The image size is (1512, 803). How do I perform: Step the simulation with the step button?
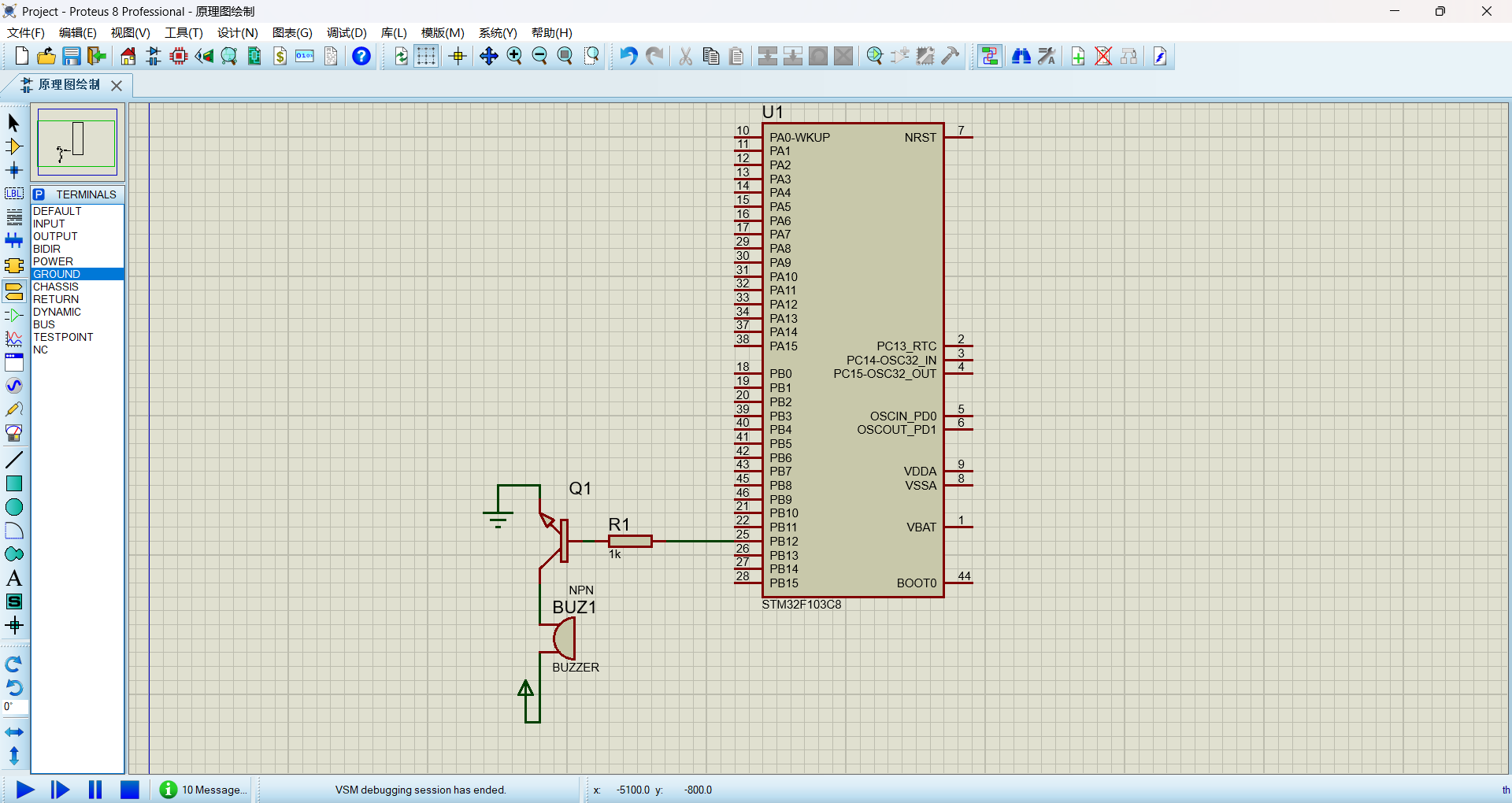click(x=60, y=790)
